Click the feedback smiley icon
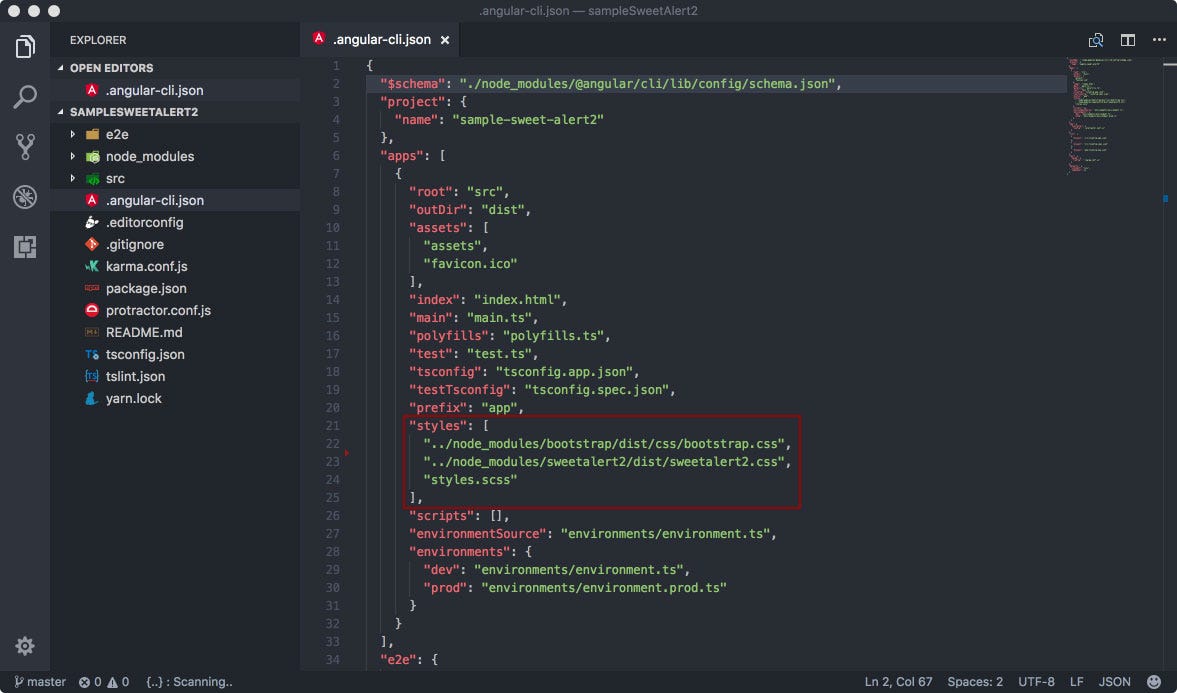1177x693 pixels. tap(1154, 682)
